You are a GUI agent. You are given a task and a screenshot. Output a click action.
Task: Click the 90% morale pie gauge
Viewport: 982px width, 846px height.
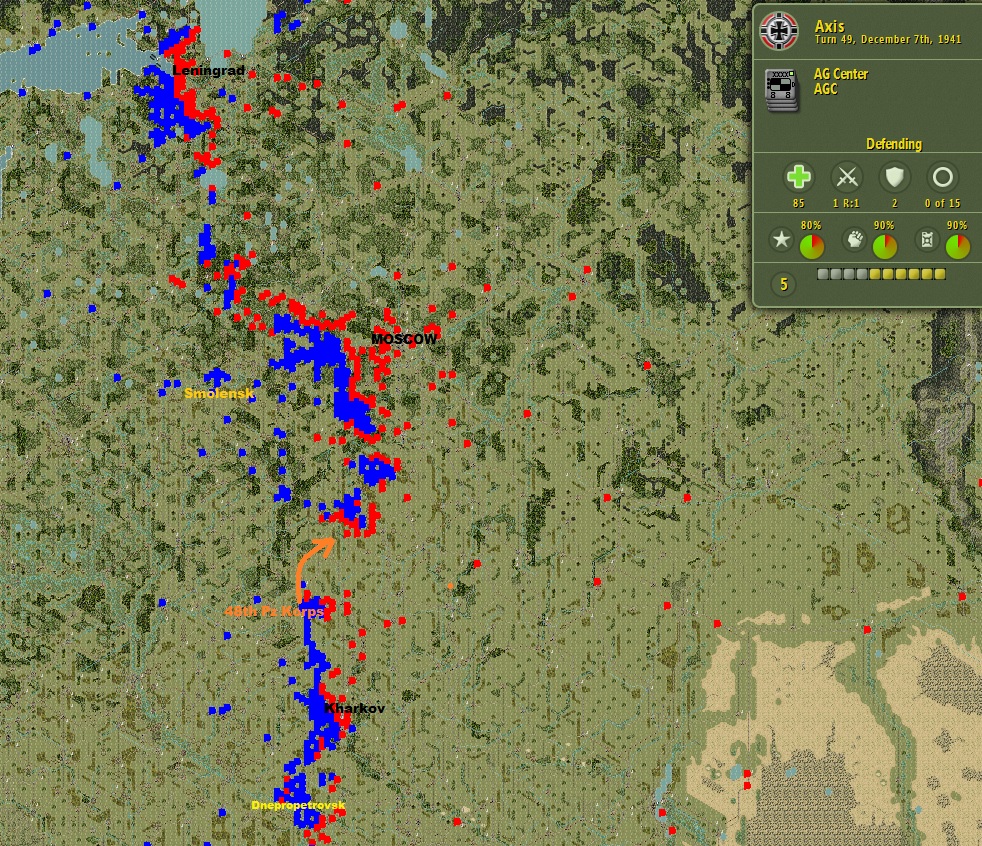tap(884, 247)
